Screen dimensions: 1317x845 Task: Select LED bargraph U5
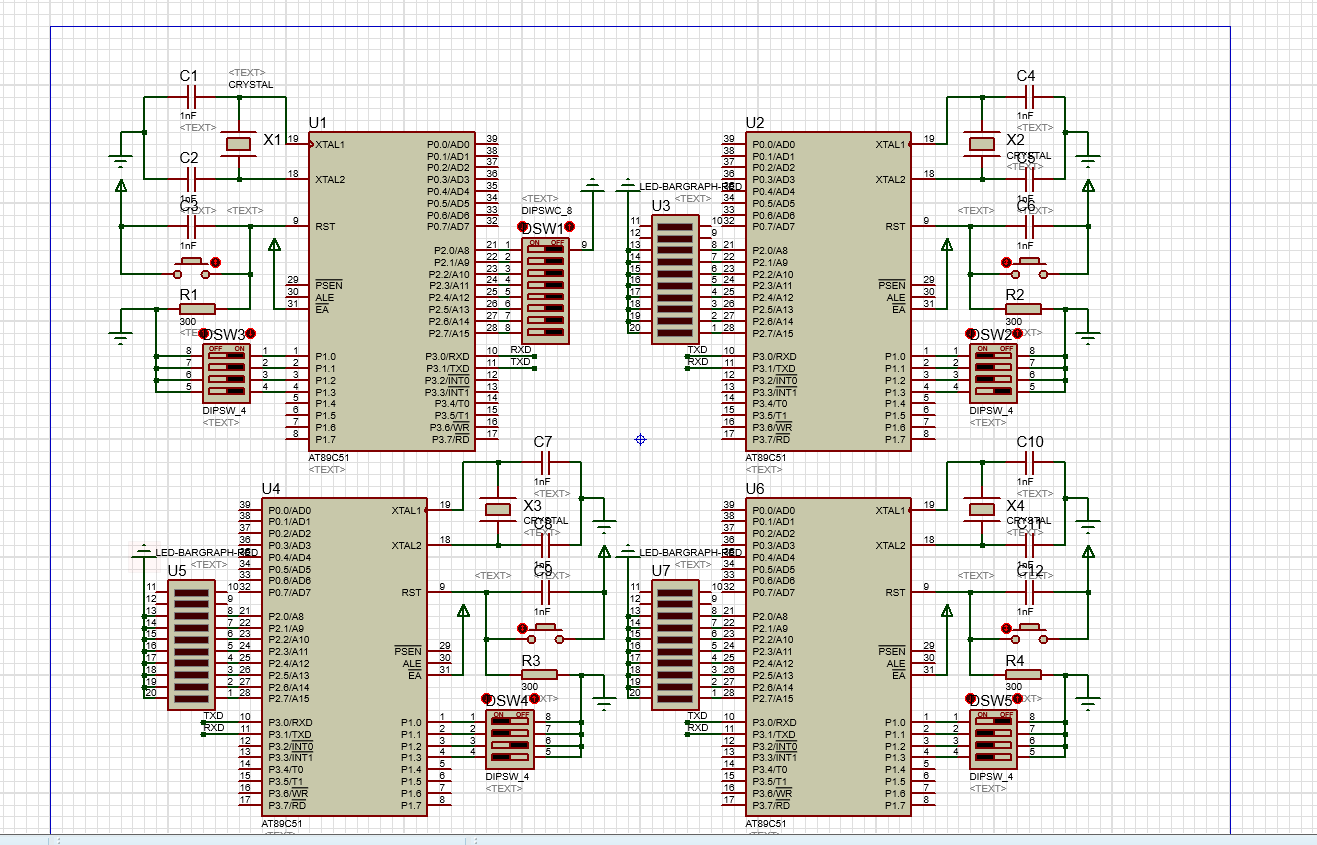coord(191,645)
